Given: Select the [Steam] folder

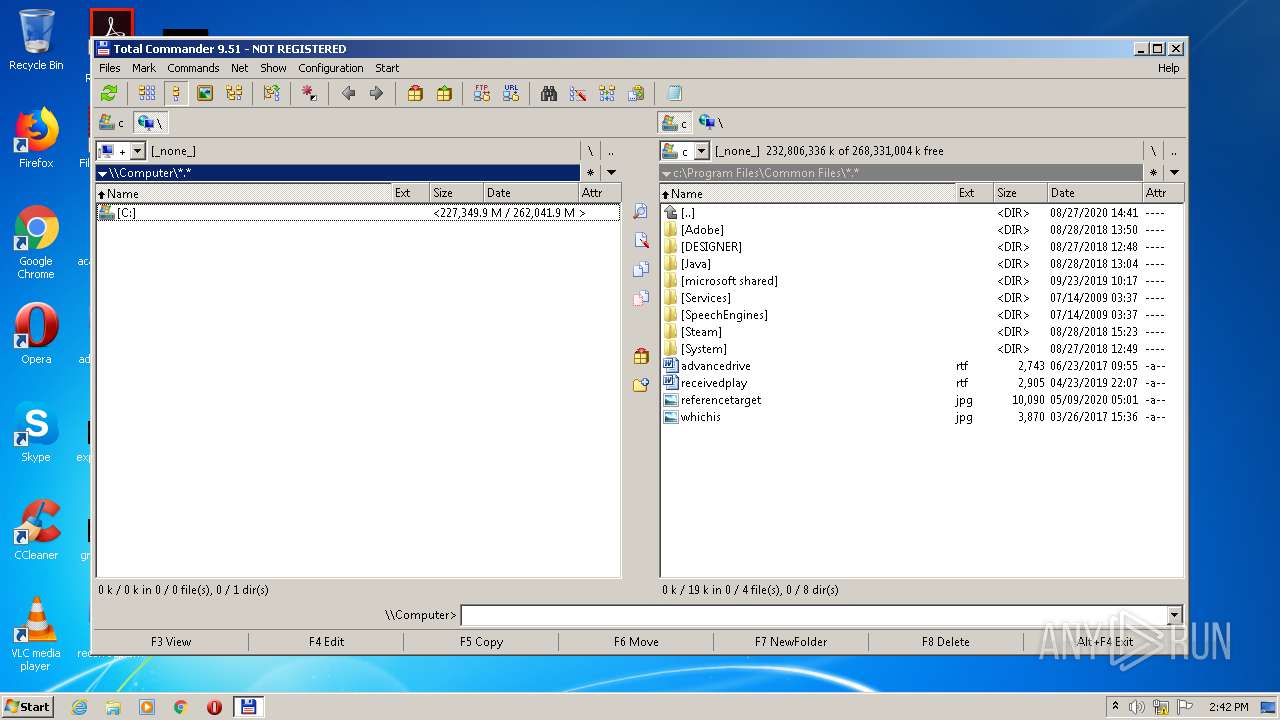Looking at the screenshot, I should coord(701,332).
